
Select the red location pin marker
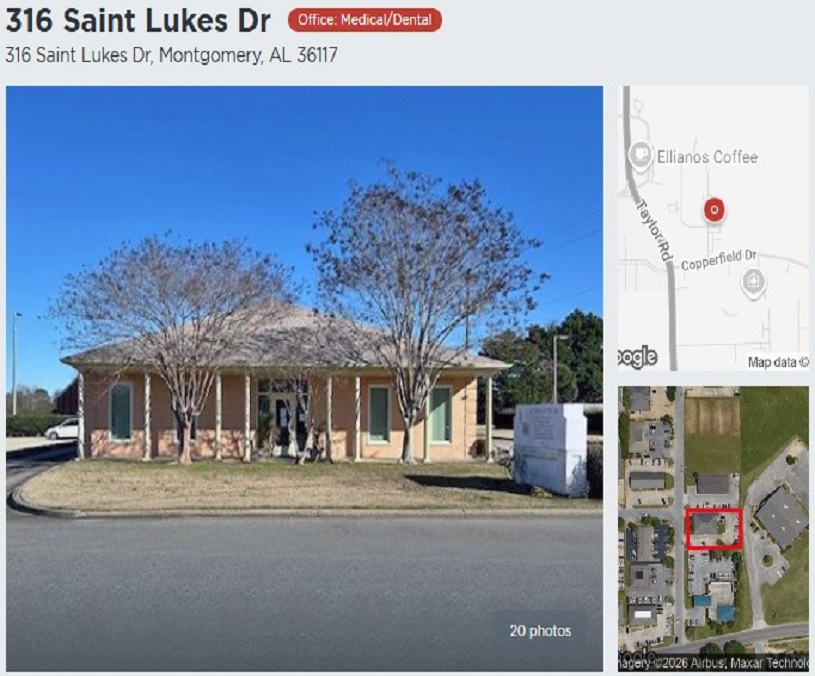[714, 210]
